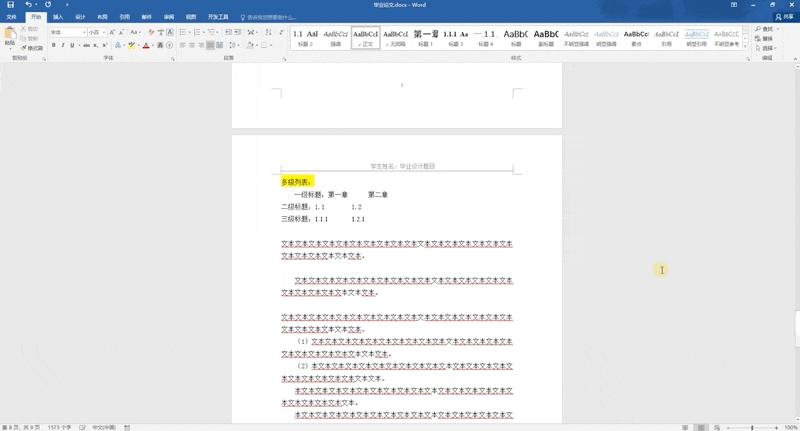Align text left
Screen dimensions: 800x431
point(183,45)
